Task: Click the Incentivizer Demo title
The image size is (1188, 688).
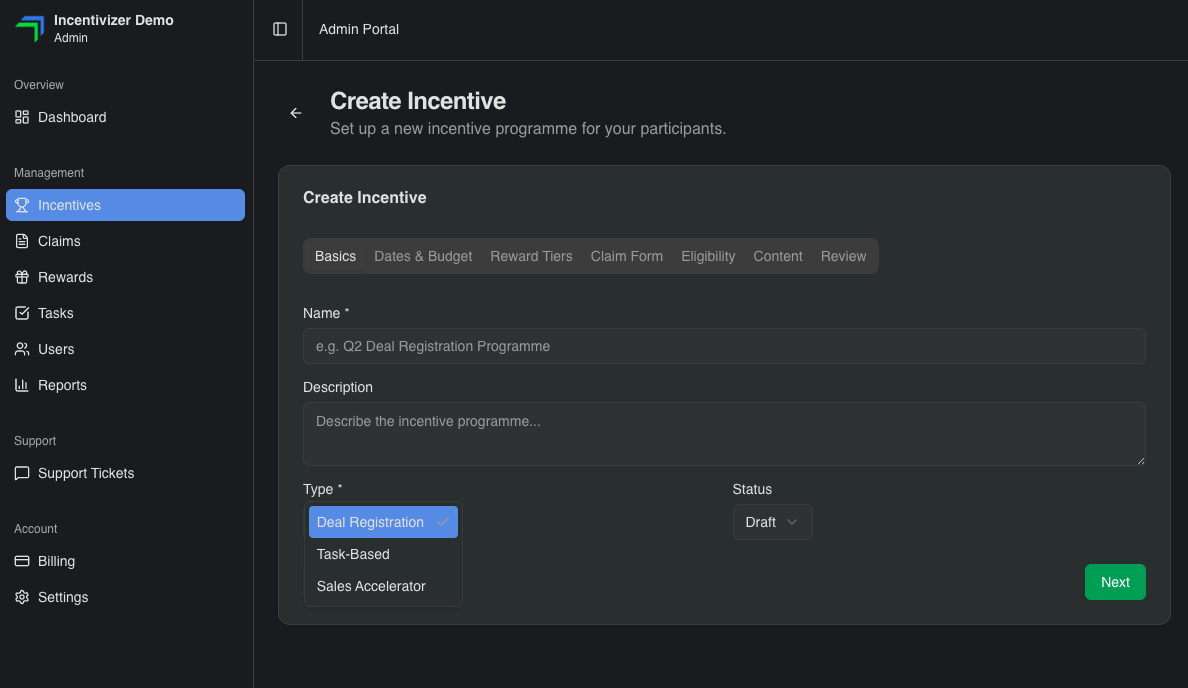Action: tap(114, 20)
